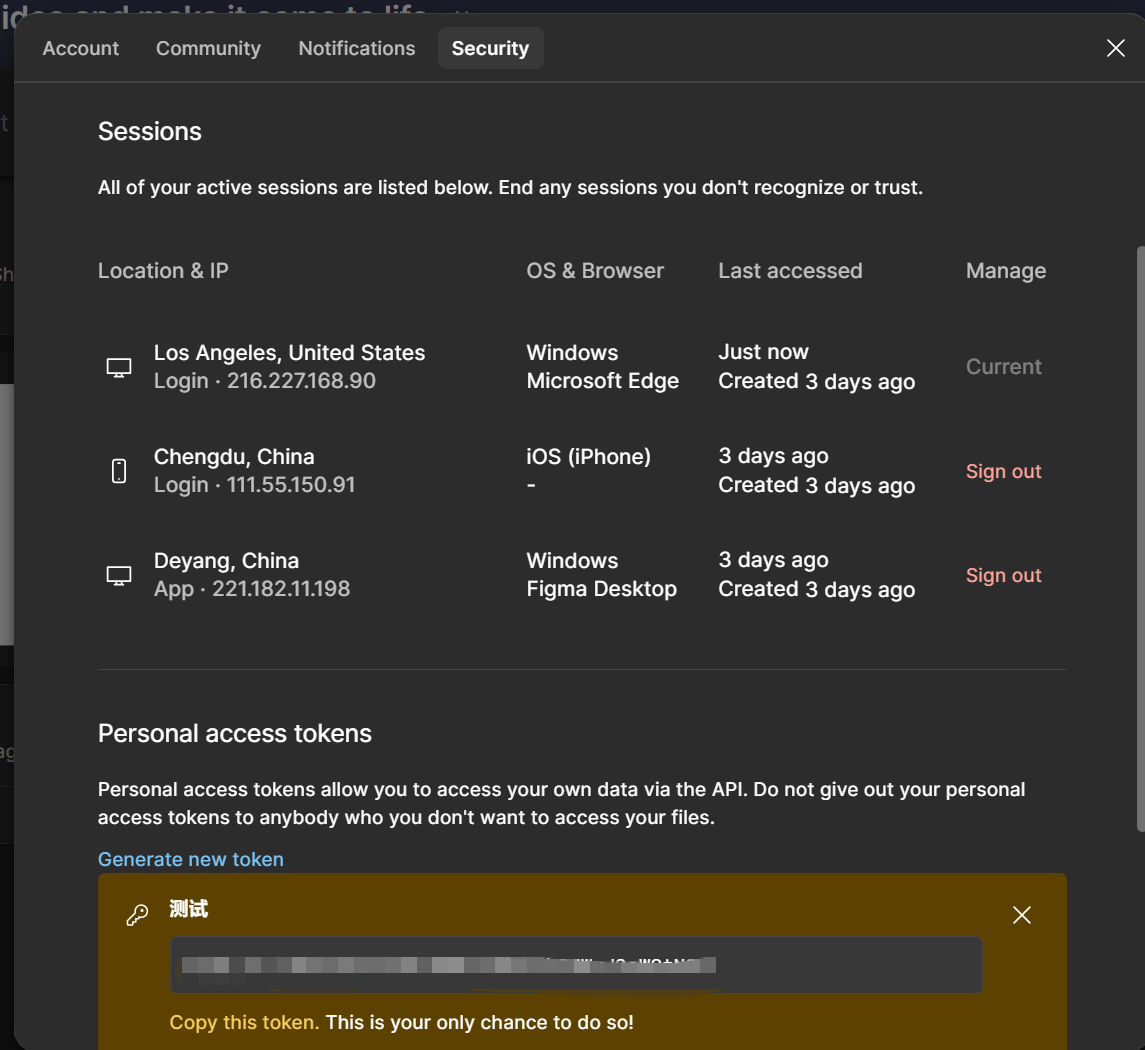This screenshot has width=1145, height=1050.
Task: Click the monitor icon for Deyang session
Action: click(119, 575)
